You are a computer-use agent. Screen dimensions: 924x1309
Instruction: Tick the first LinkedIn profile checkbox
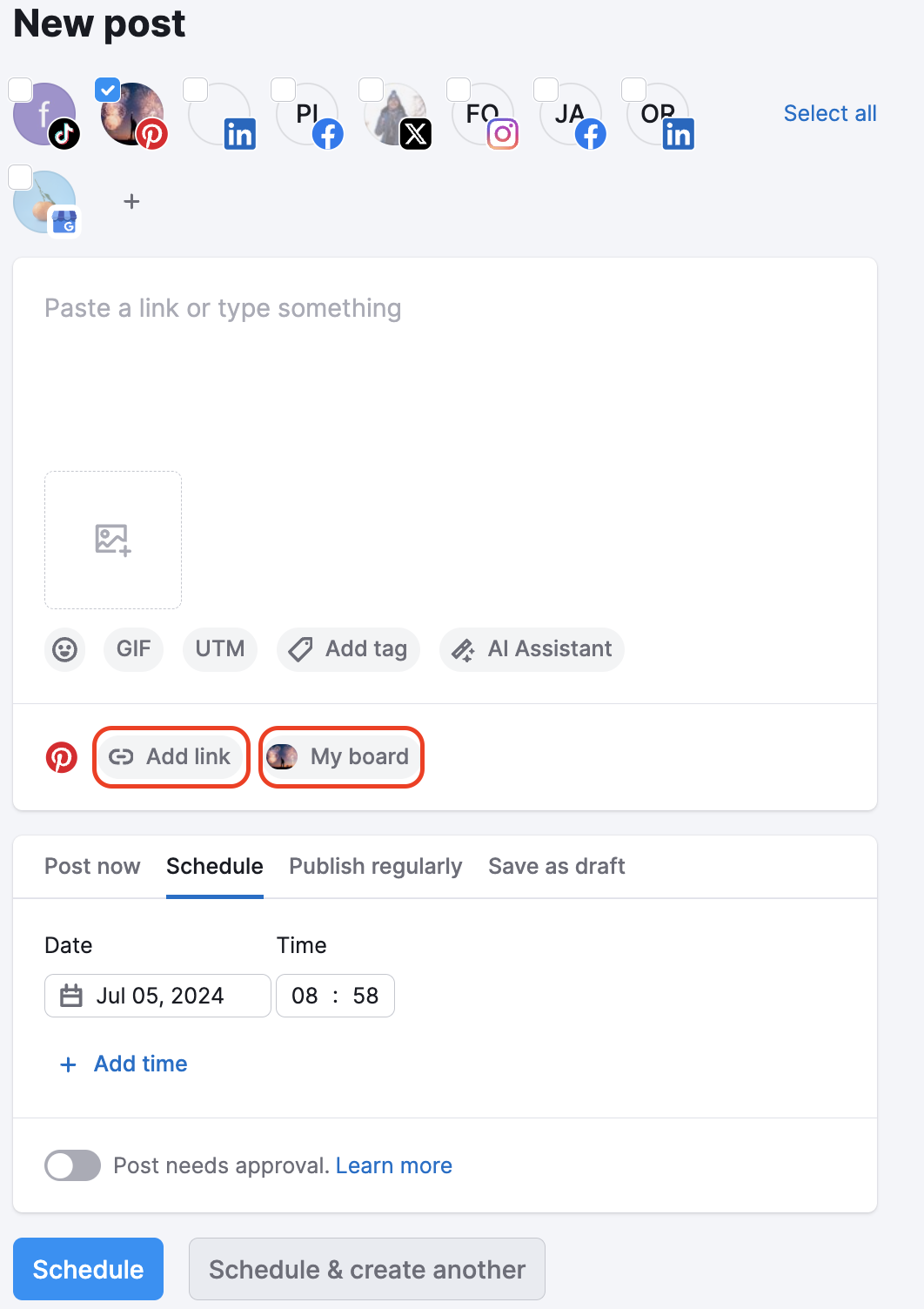[196, 90]
